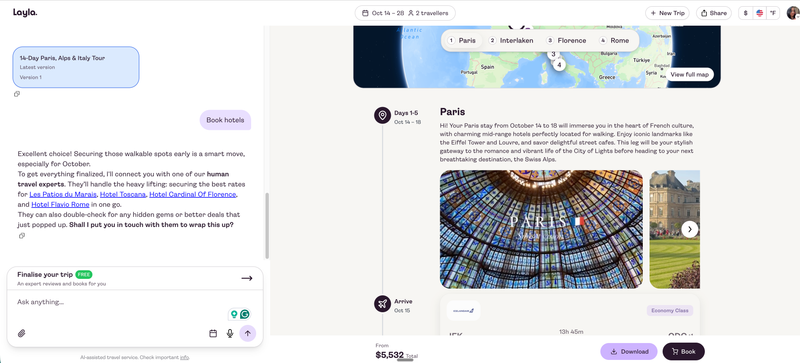Click the Layla logo
Screen dimensions: 800x363
[25, 13]
